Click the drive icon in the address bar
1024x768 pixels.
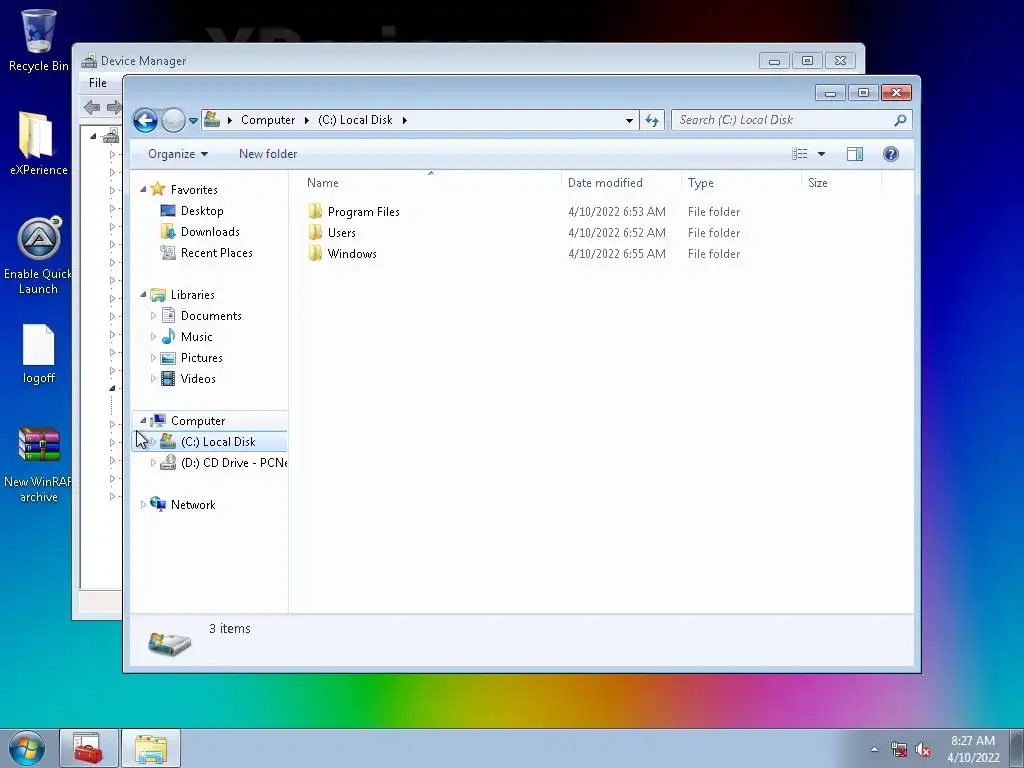pyautogui.click(x=212, y=120)
